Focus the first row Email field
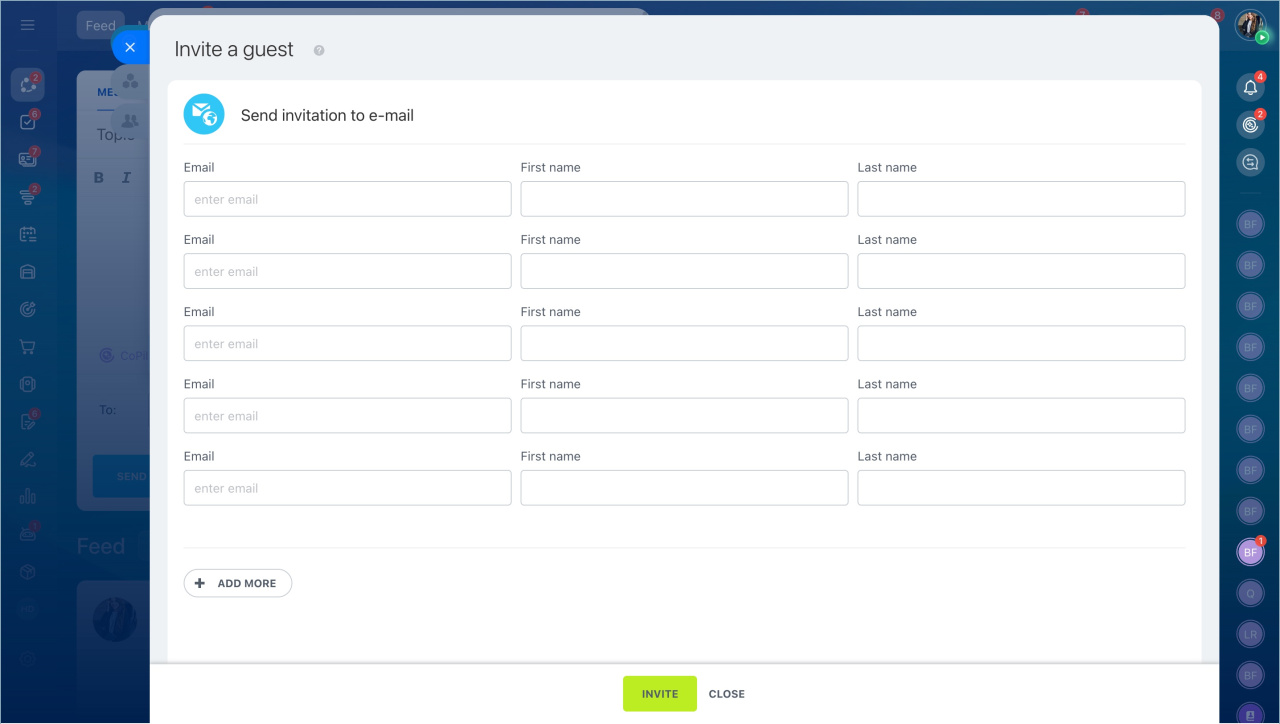 click(348, 199)
